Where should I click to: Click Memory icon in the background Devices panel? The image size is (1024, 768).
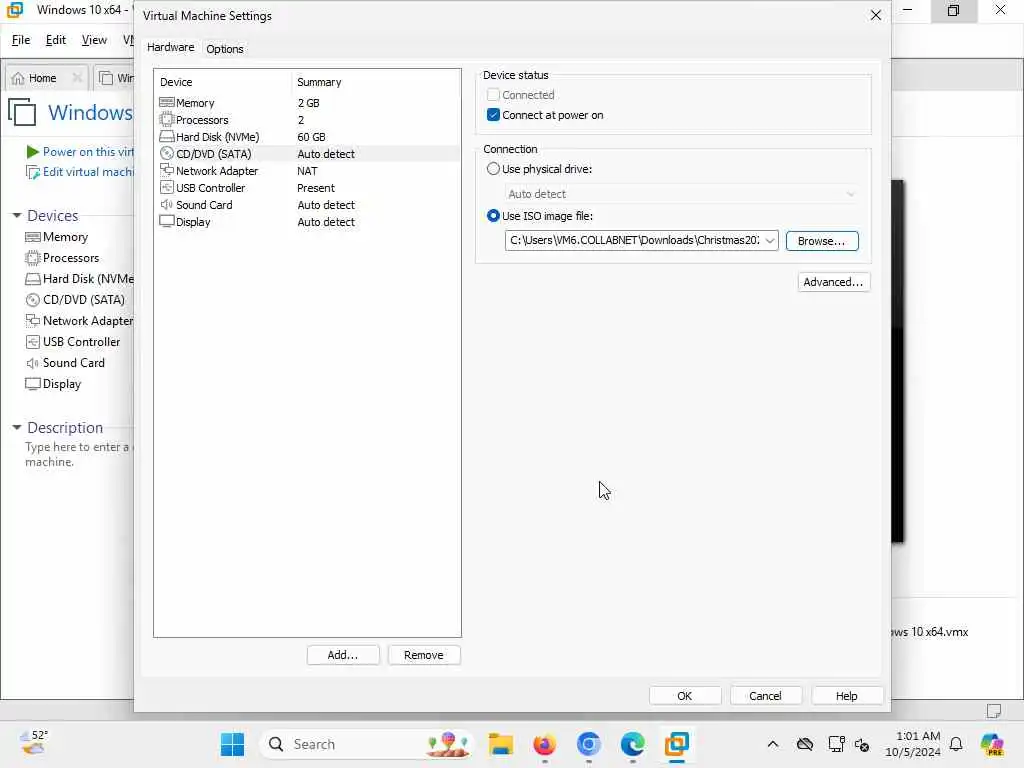tap(33, 237)
